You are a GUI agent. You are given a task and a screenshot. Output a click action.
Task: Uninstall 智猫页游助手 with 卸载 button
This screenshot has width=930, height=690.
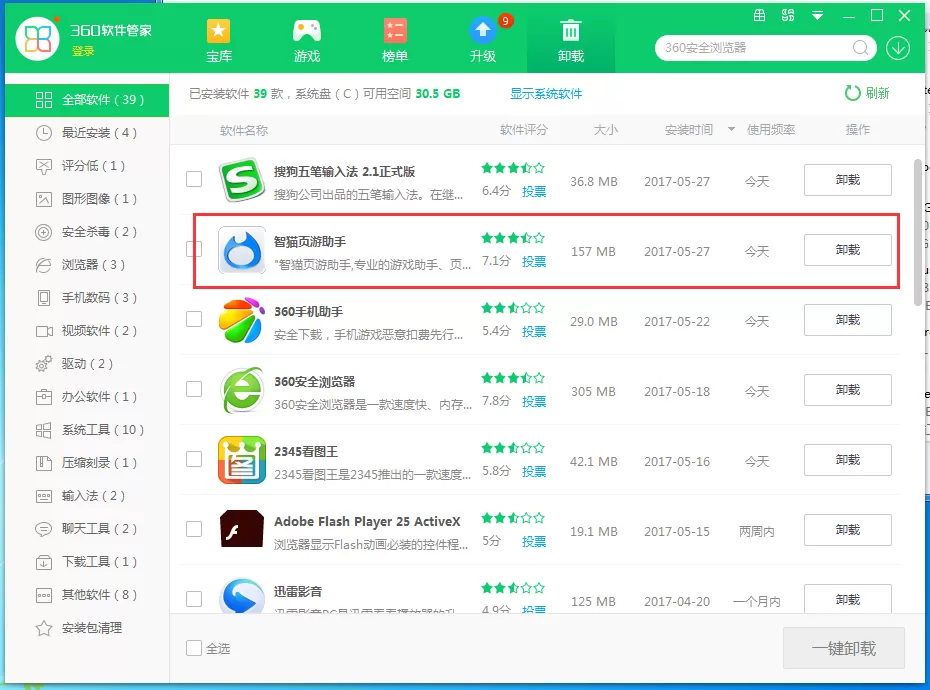pos(848,250)
